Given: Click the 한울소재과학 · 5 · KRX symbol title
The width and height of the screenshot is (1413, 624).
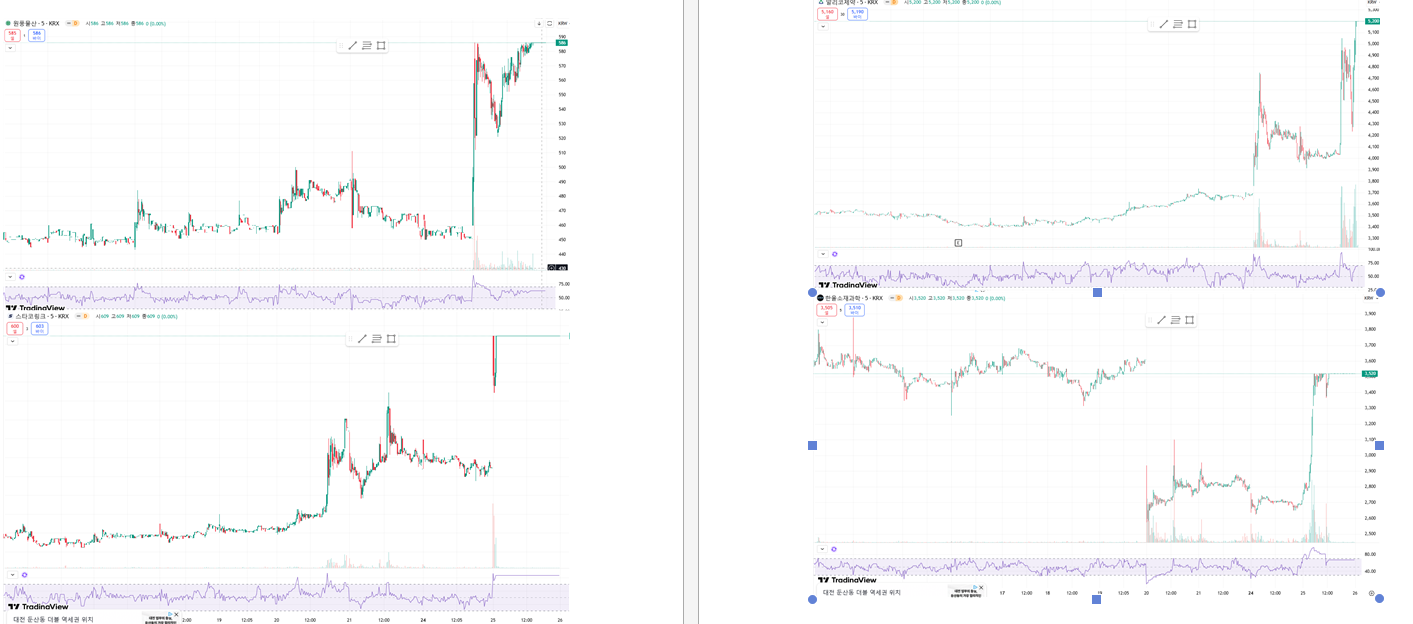Looking at the screenshot, I should 854,298.
